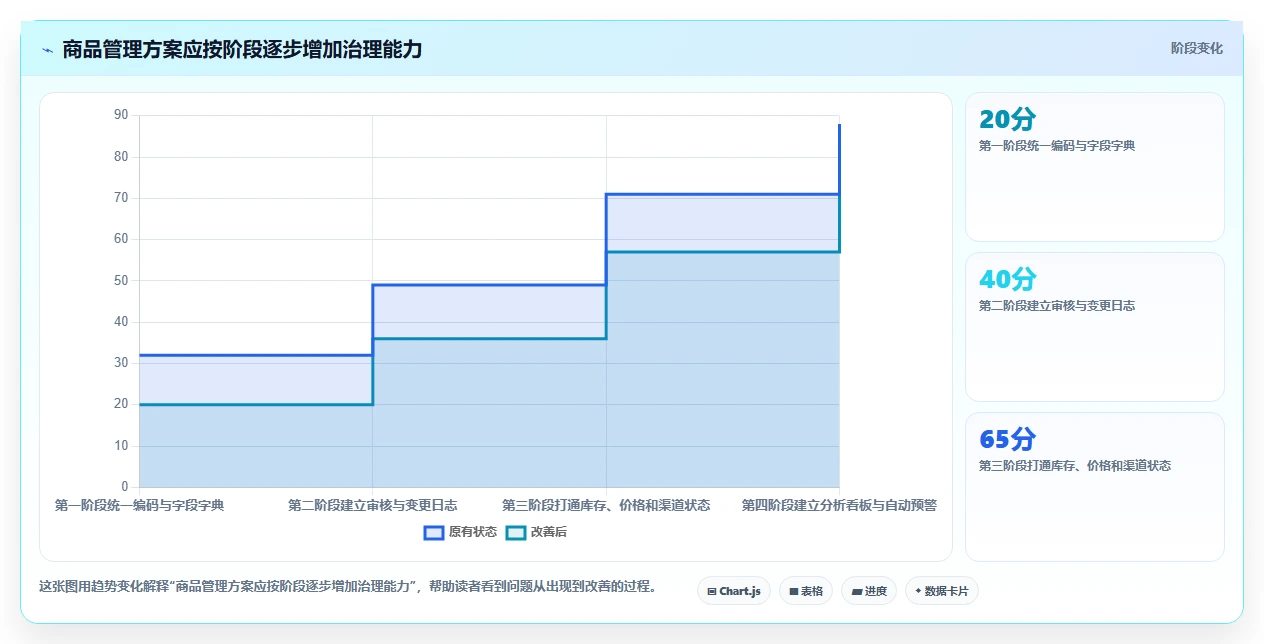Click the card caption 第一阶段统一编码与字段字典
Image resolution: width=1264 pixels, height=644 pixels.
click(x=1057, y=146)
